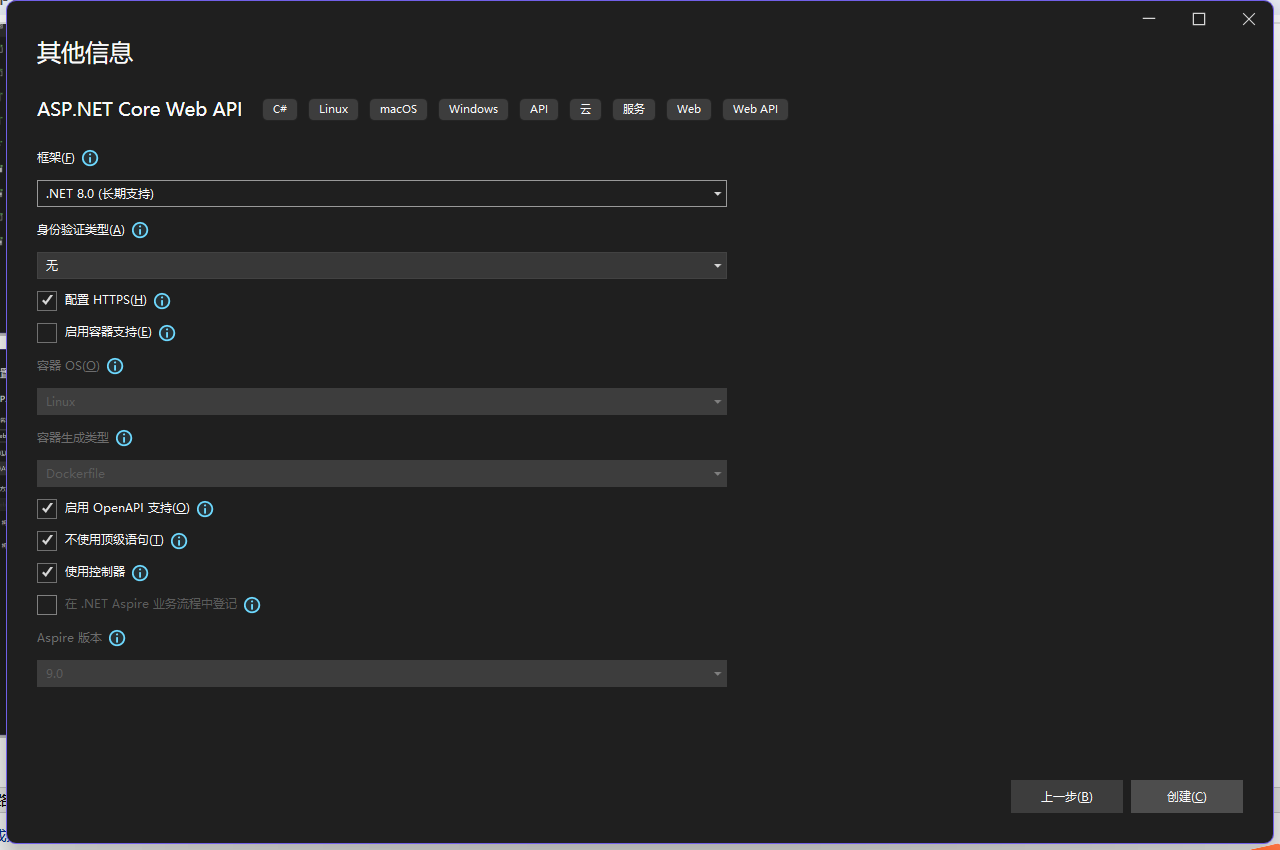Click the ASP.NET Core Web API title
1280x850 pixels.
click(140, 109)
